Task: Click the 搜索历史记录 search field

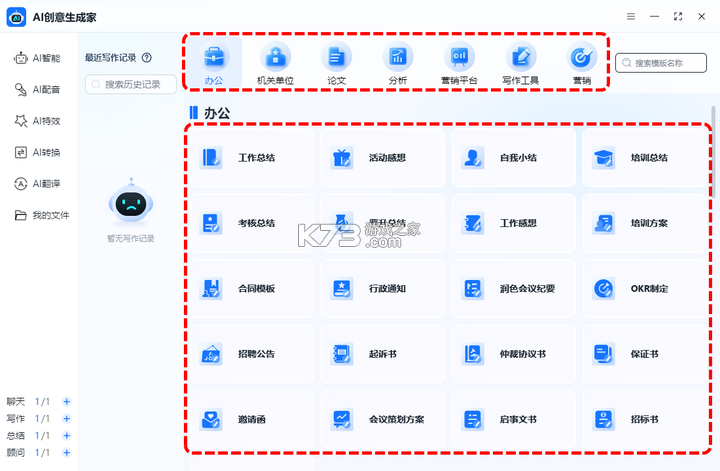Action: tap(131, 84)
